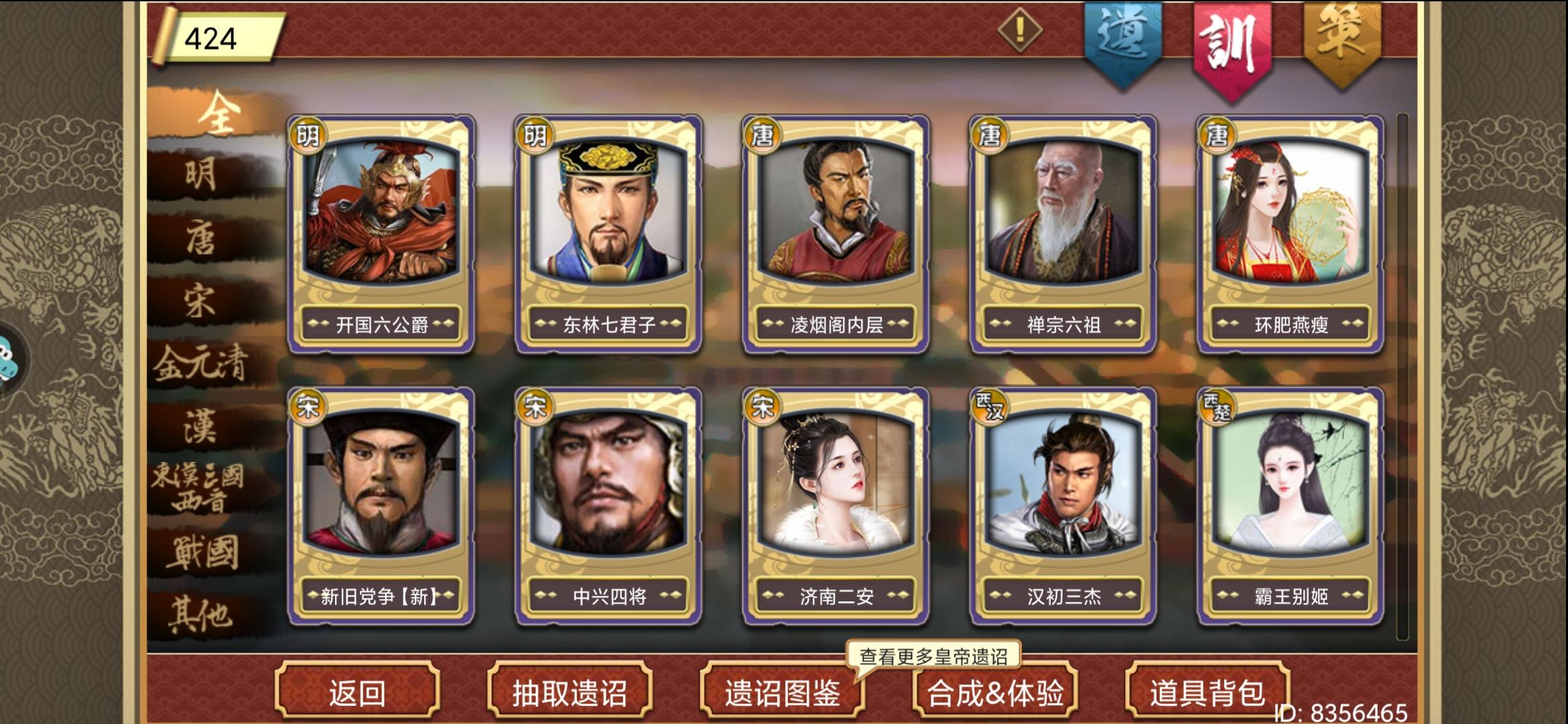Select the 开国六公爵 card
Viewport: 1568px width, 724px height.
pos(381,235)
